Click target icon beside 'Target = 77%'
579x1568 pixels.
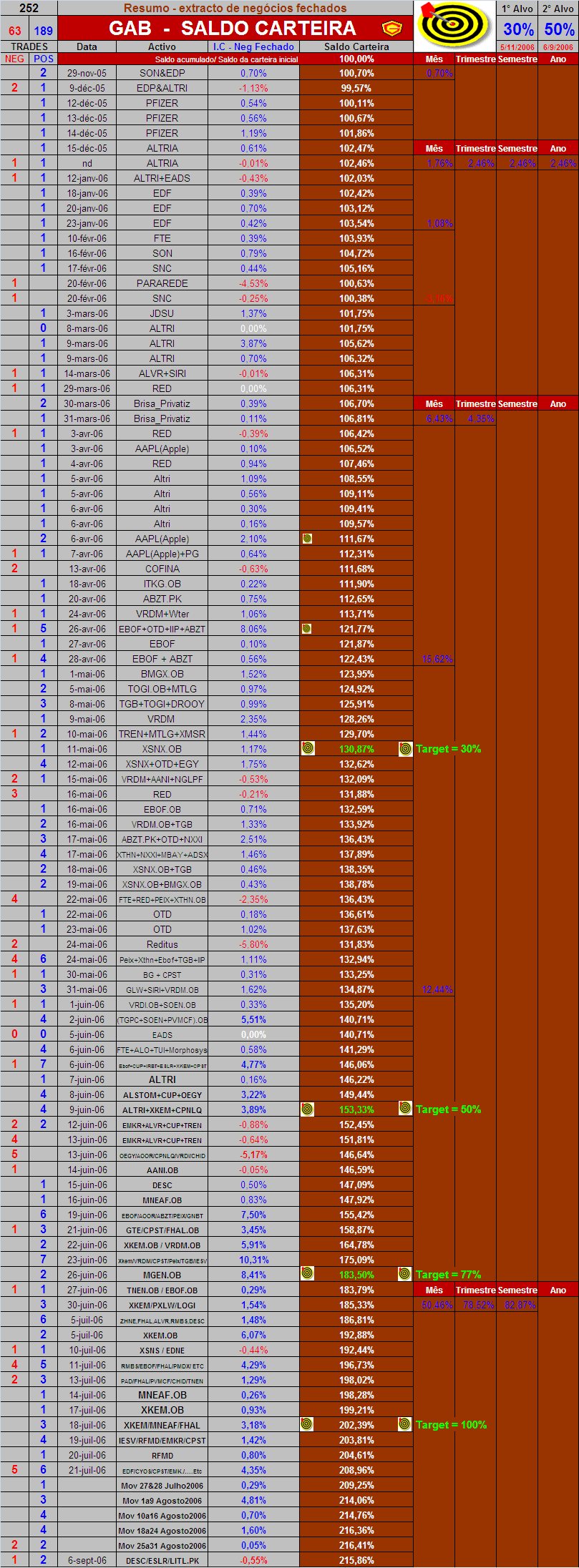[405, 1275]
